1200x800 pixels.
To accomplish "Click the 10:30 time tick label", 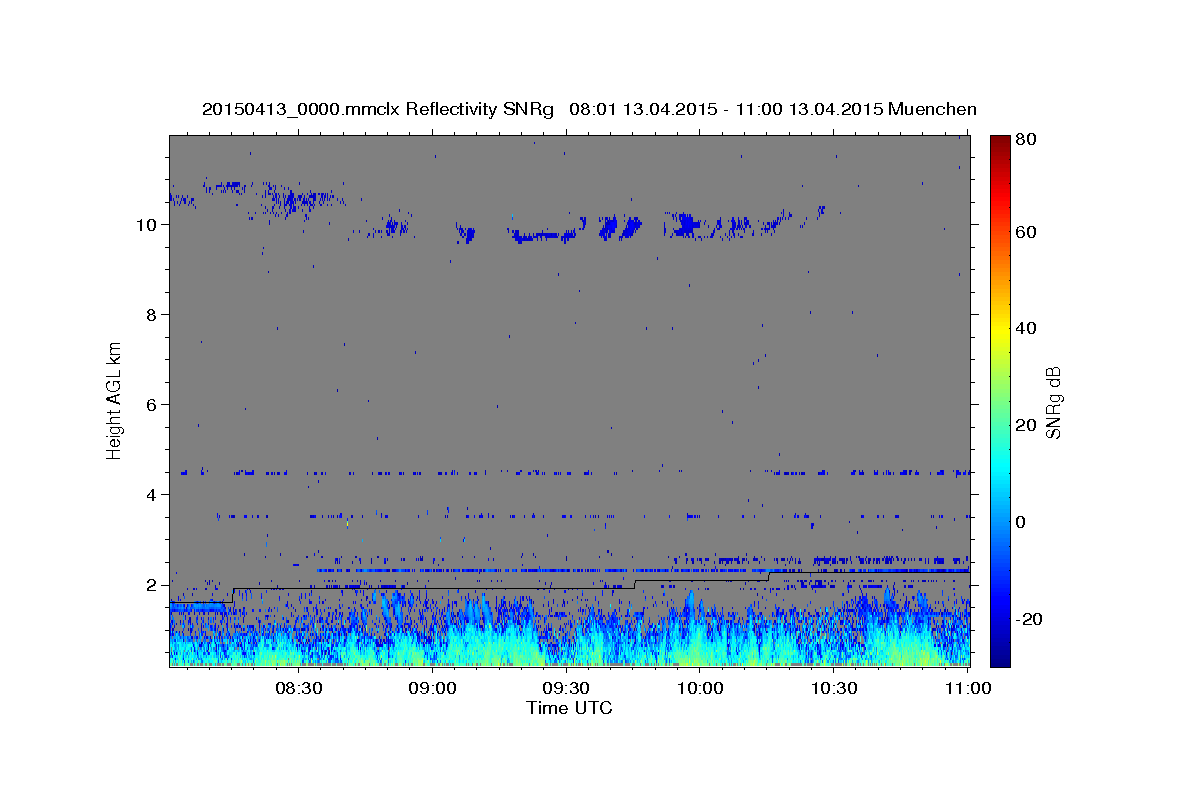I will 834,688.
